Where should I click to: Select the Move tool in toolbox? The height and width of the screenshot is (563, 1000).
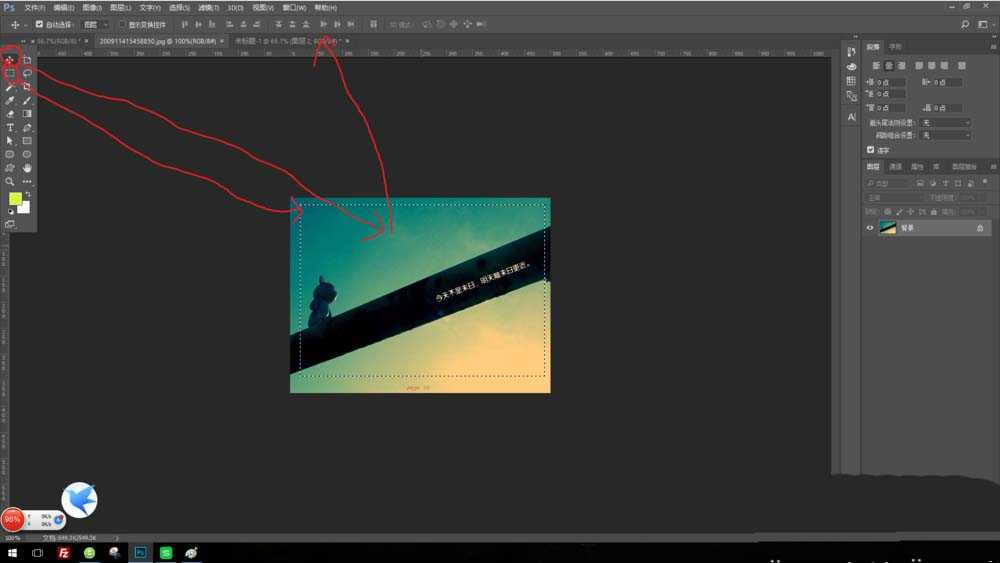[10, 60]
